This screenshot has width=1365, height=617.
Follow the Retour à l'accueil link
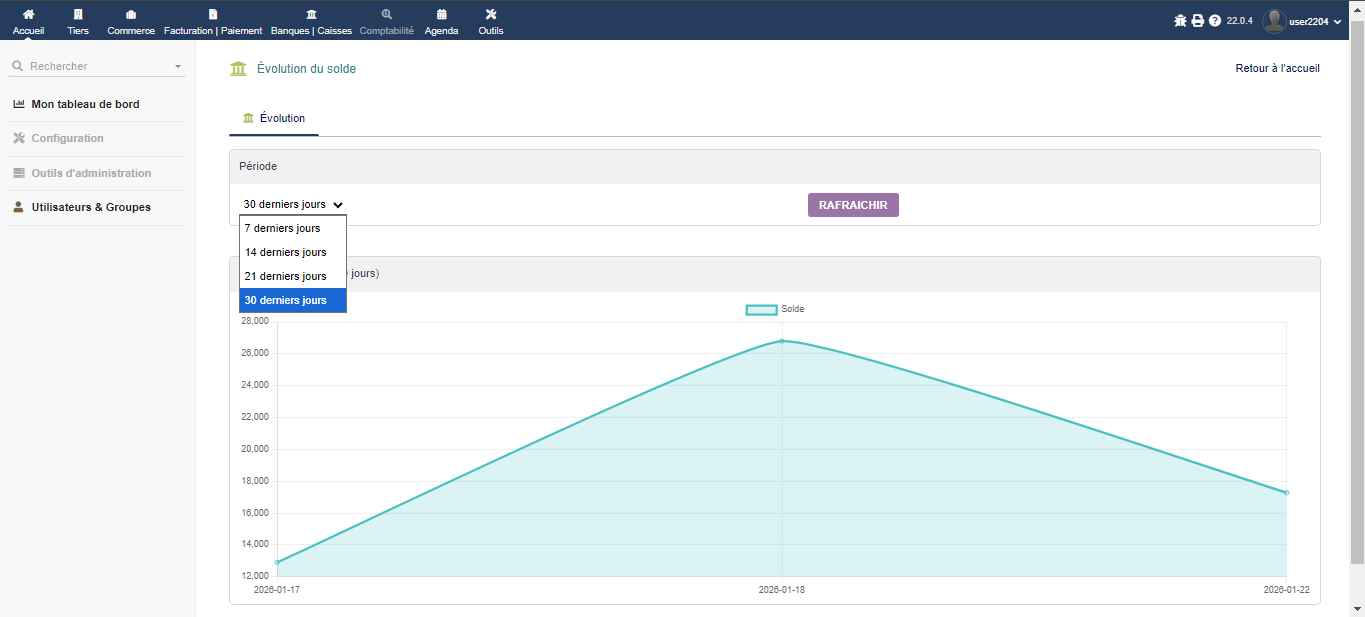pyautogui.click(x=1277, y=69)
